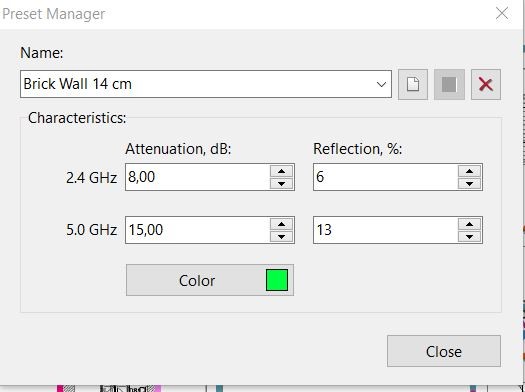Open the Name preset dropdown arrow
525x392 pixels.
381,84
